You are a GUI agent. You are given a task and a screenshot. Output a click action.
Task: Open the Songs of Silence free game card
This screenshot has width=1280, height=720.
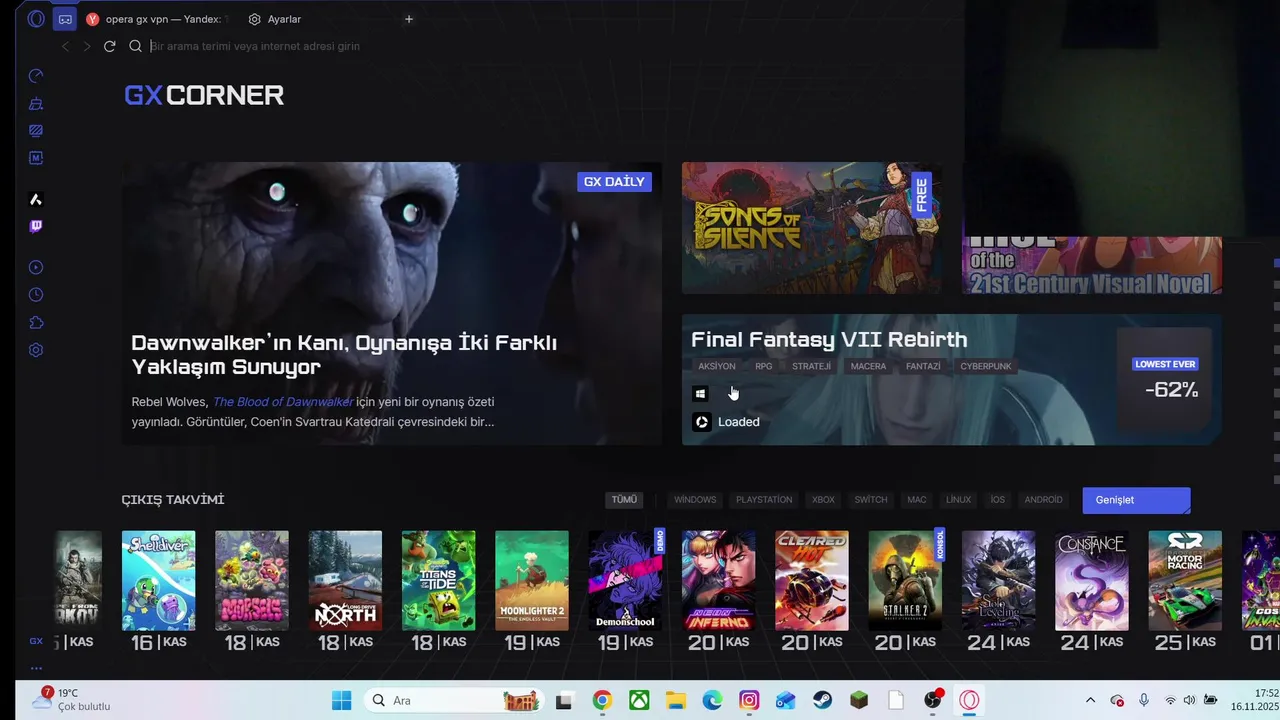click(812, 228)
